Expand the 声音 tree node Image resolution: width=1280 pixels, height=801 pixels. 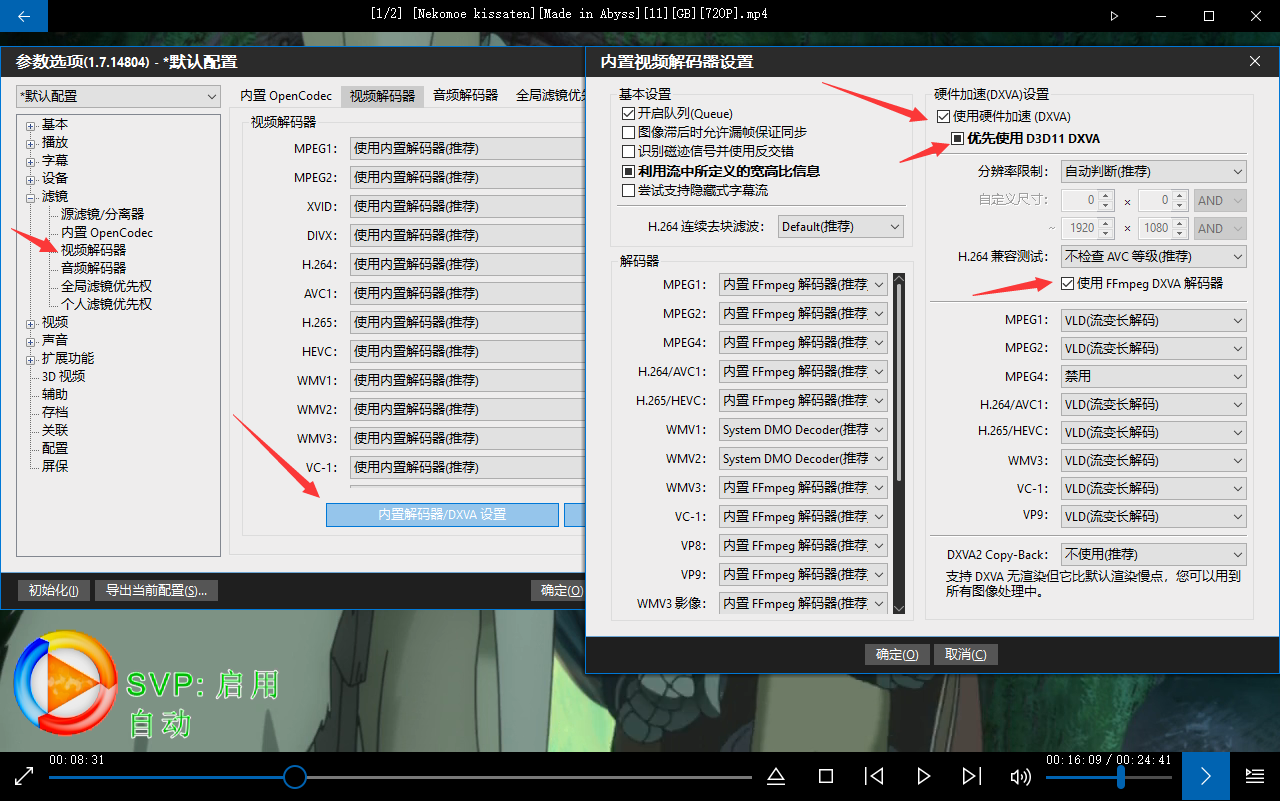point(31,341)
